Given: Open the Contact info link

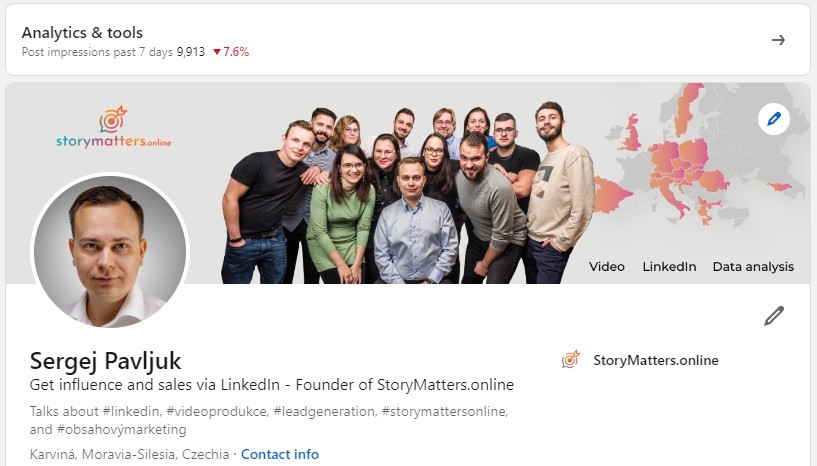Looking at the screenshot, I should click(280, 454).
